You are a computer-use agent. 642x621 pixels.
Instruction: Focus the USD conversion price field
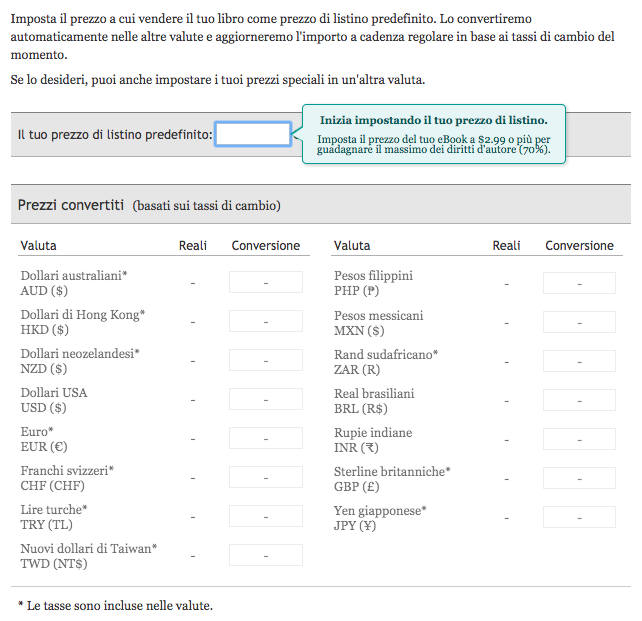266,400
